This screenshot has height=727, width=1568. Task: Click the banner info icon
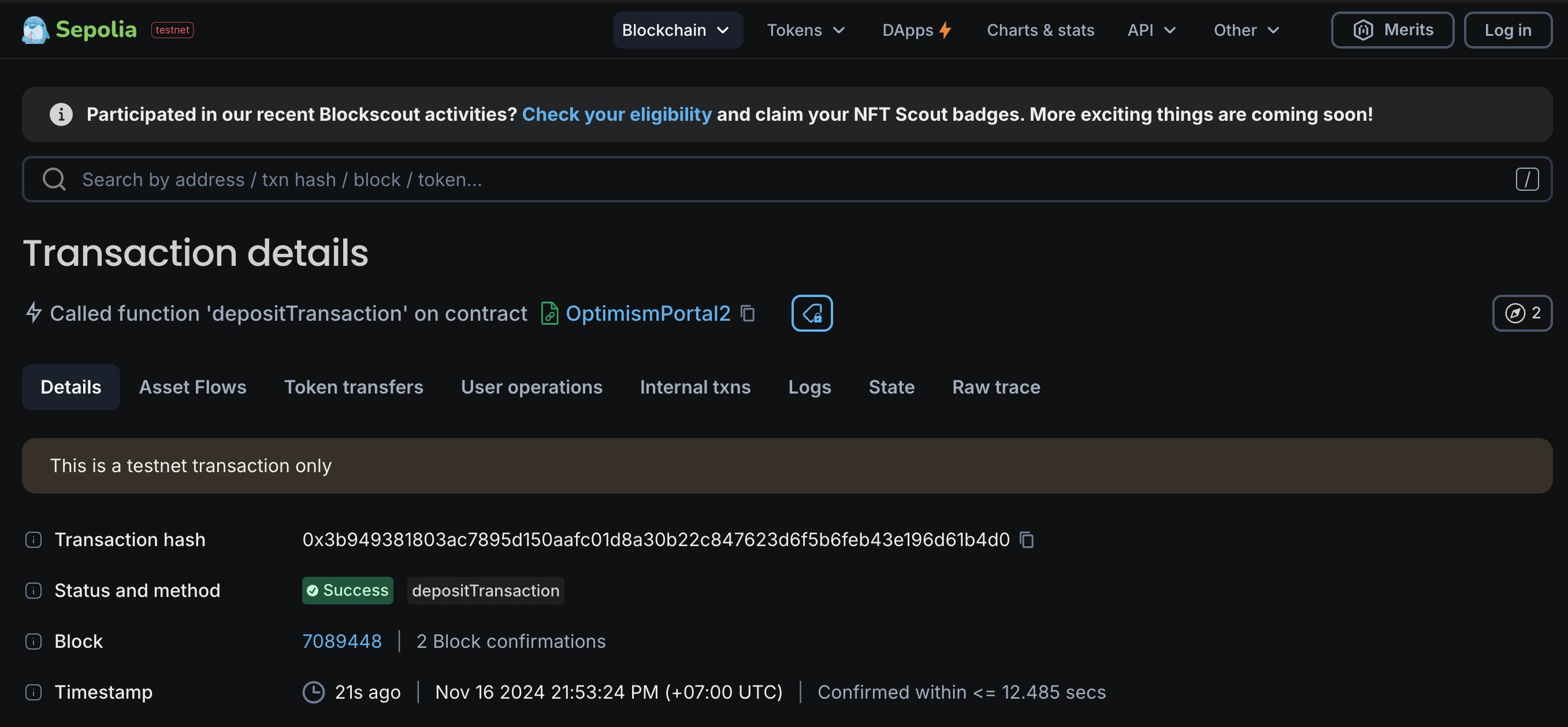coord(61,114)
